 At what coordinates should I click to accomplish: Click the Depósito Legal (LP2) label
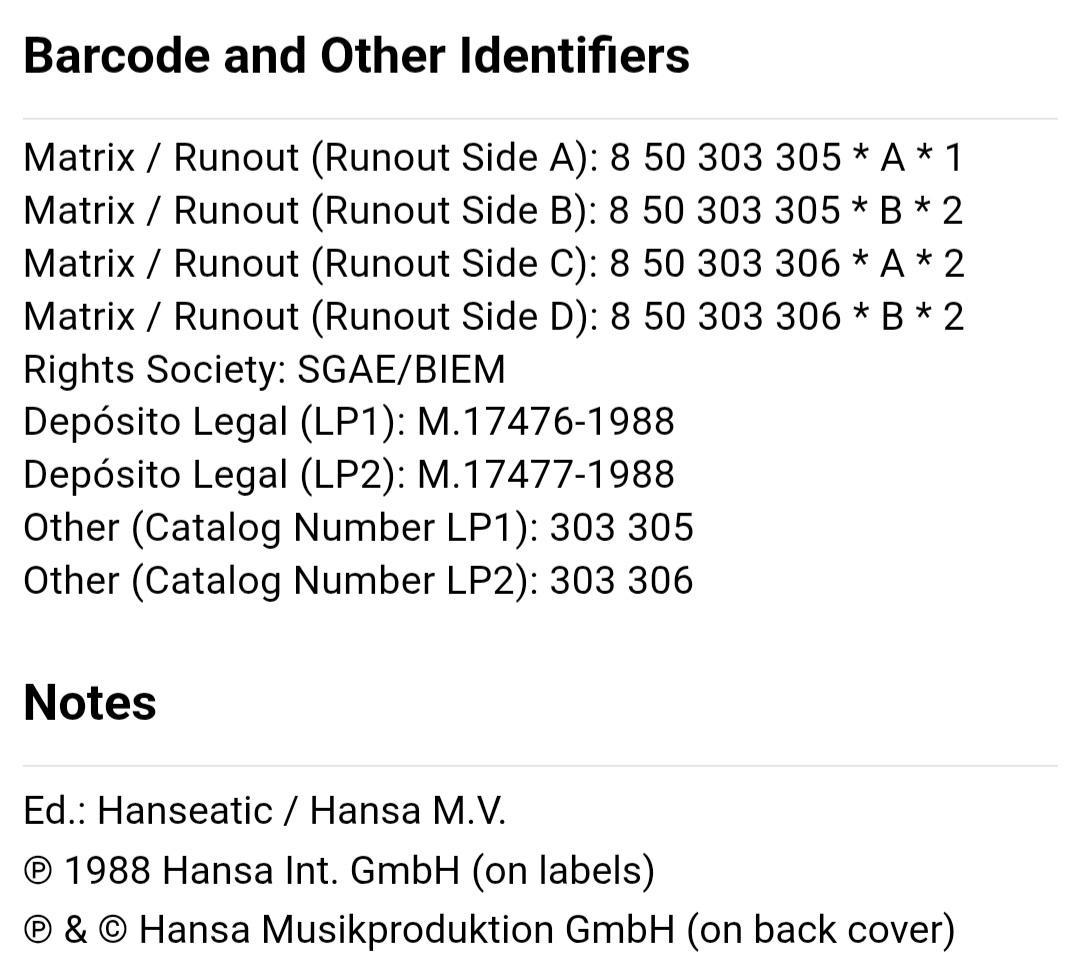(x=213, y=475)
